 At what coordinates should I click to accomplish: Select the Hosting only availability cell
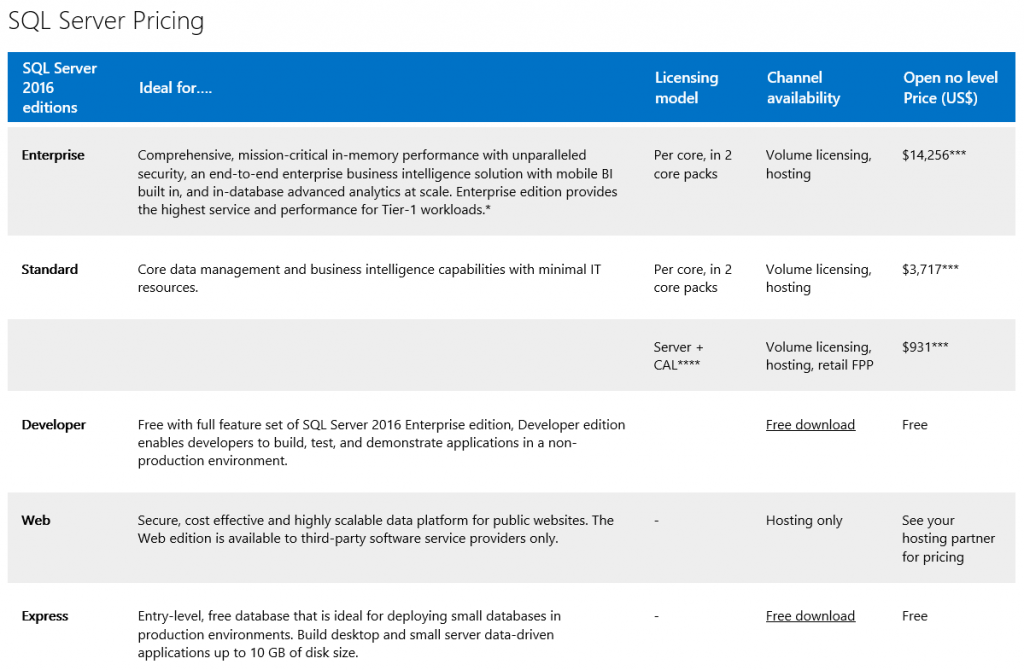point(804,520)
